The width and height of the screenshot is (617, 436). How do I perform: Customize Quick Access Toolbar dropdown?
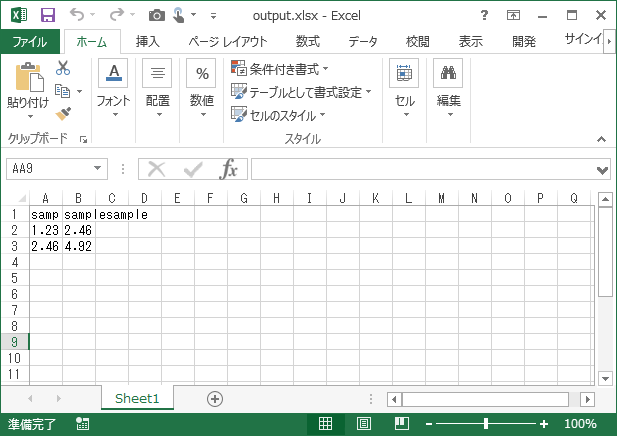pos(213,16)
